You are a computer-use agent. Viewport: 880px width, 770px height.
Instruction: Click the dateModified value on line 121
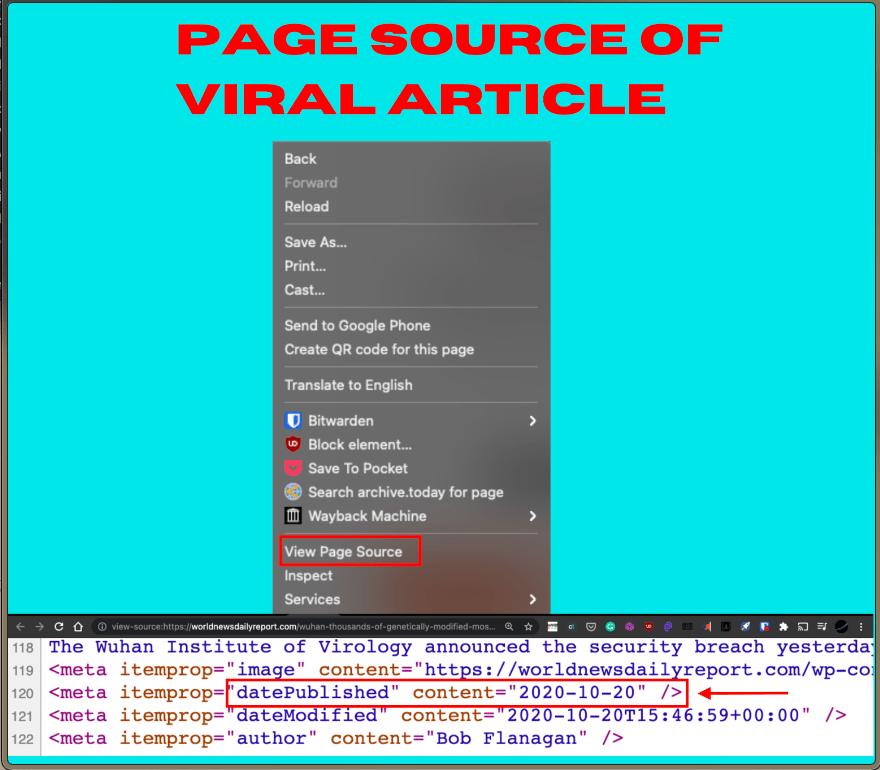[653, 716]
